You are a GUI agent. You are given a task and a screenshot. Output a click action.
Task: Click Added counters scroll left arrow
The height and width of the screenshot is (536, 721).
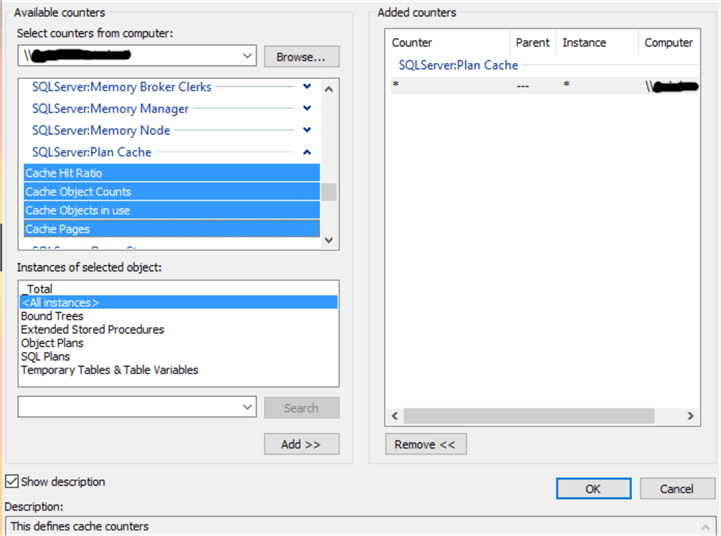point(395,416)
